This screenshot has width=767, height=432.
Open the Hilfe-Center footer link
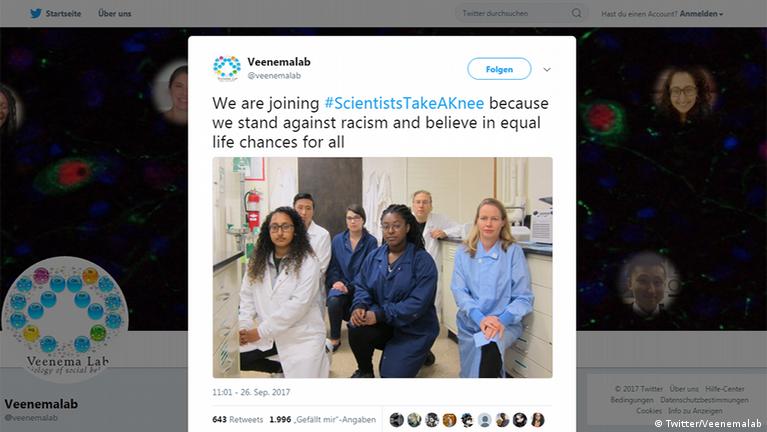(x=724, y=389)
